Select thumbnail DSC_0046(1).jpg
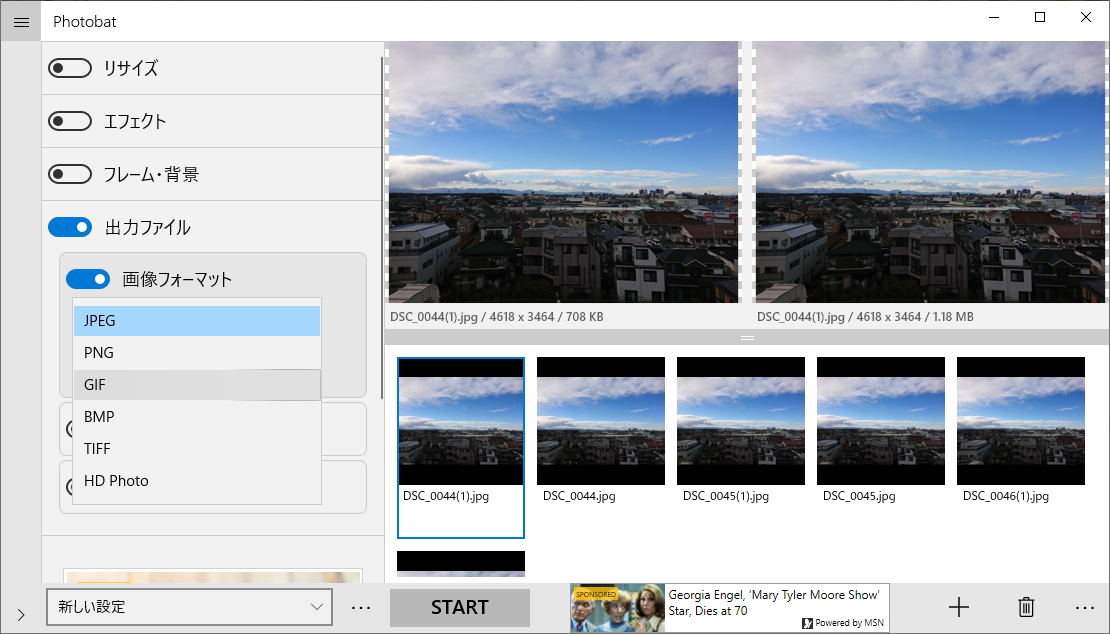Screen dimensions: 1110x634 coord(1021,430)
